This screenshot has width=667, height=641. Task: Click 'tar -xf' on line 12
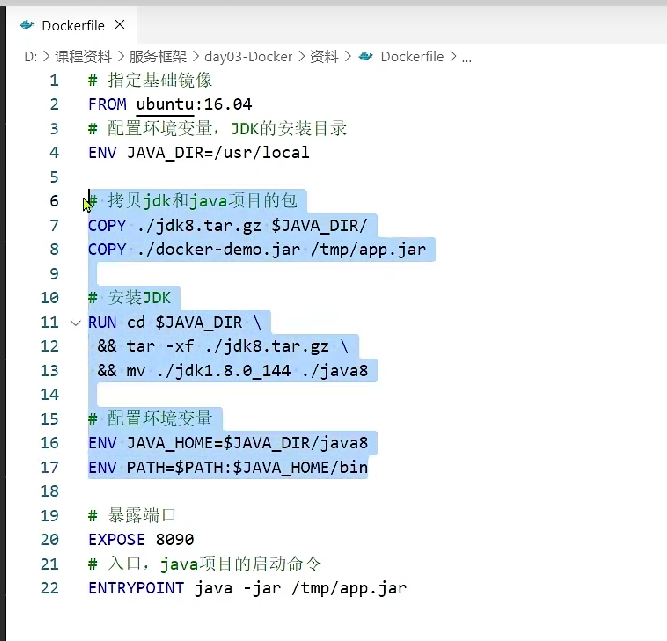coord(160,346)
